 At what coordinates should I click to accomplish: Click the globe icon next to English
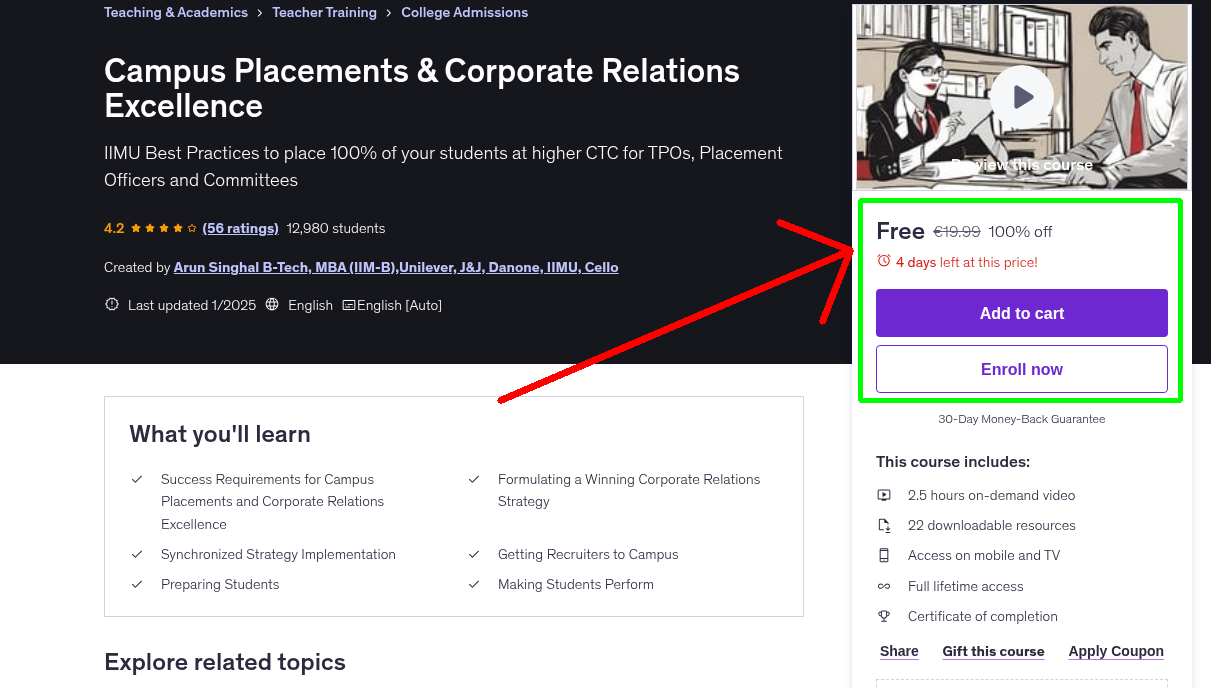(272, 304)
